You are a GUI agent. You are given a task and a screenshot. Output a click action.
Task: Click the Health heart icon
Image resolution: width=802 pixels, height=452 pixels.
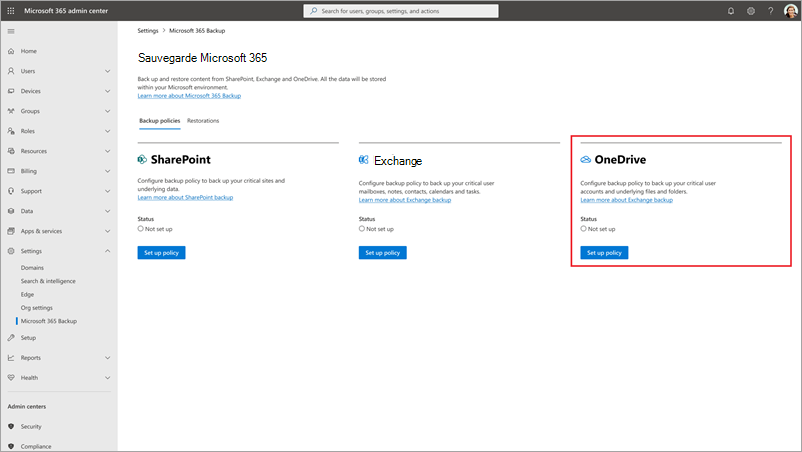11,377
